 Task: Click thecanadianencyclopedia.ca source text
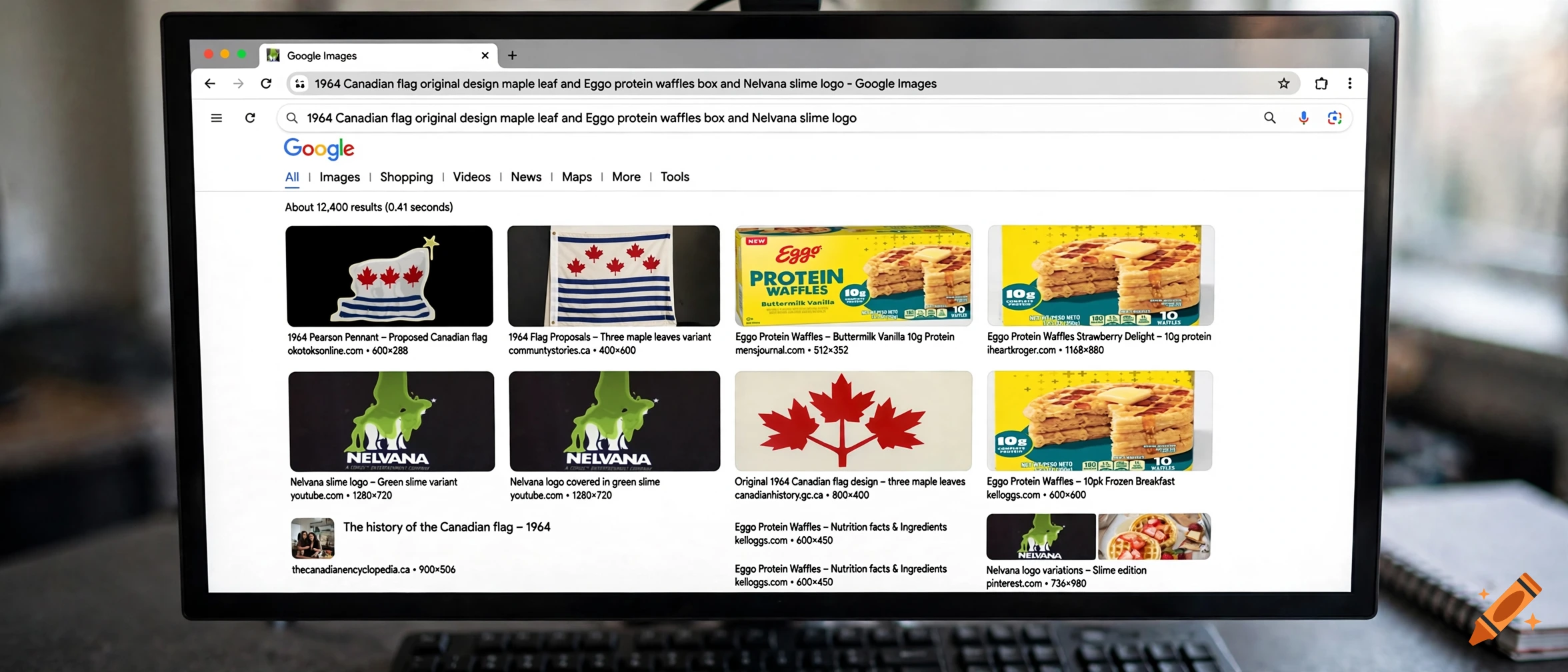(351, 569)
